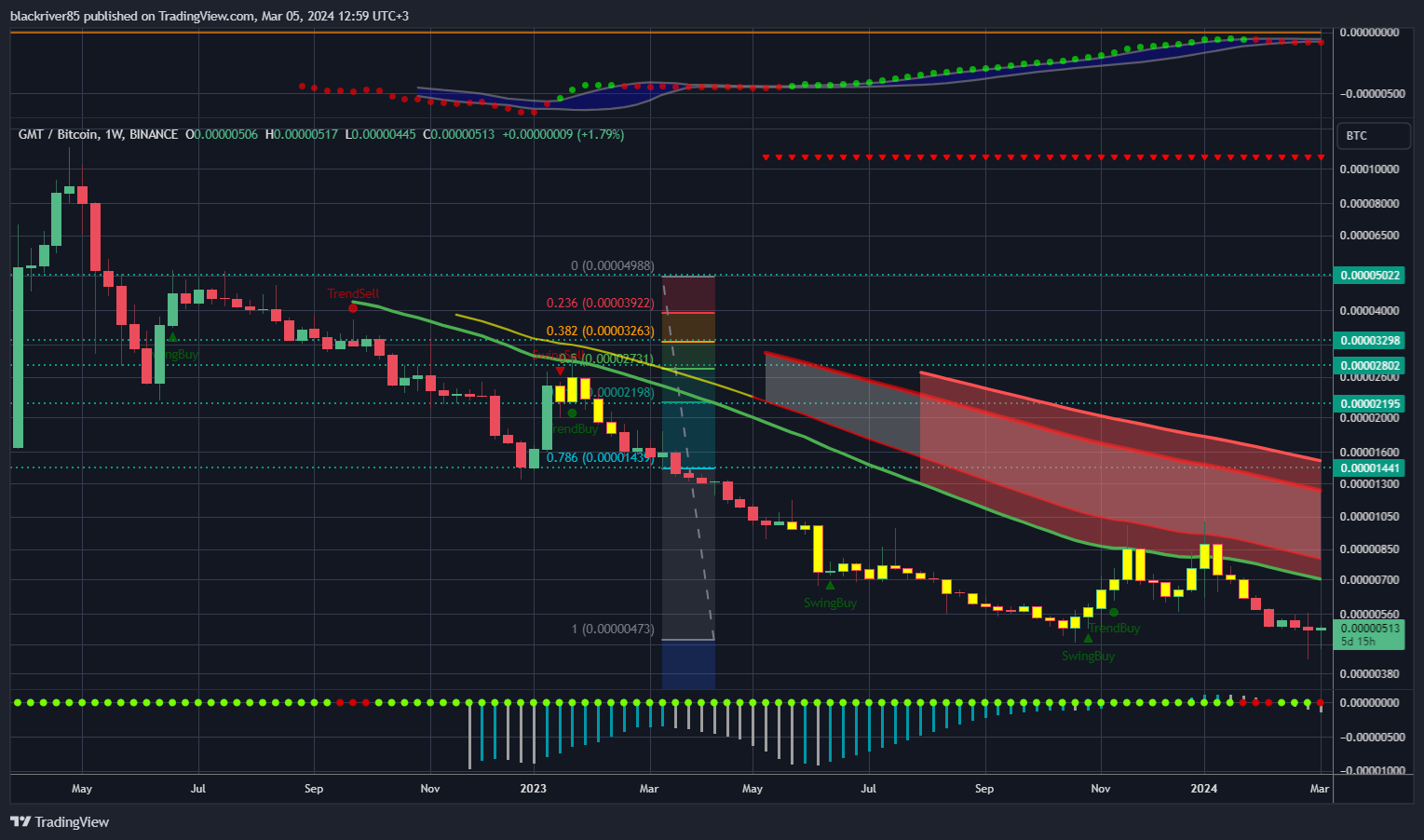Image resolution: width=1424 pixels, height=840 pixels.
Task: Click the Fib 0.236 (0.00003922) label
Action: click(600, 304)
